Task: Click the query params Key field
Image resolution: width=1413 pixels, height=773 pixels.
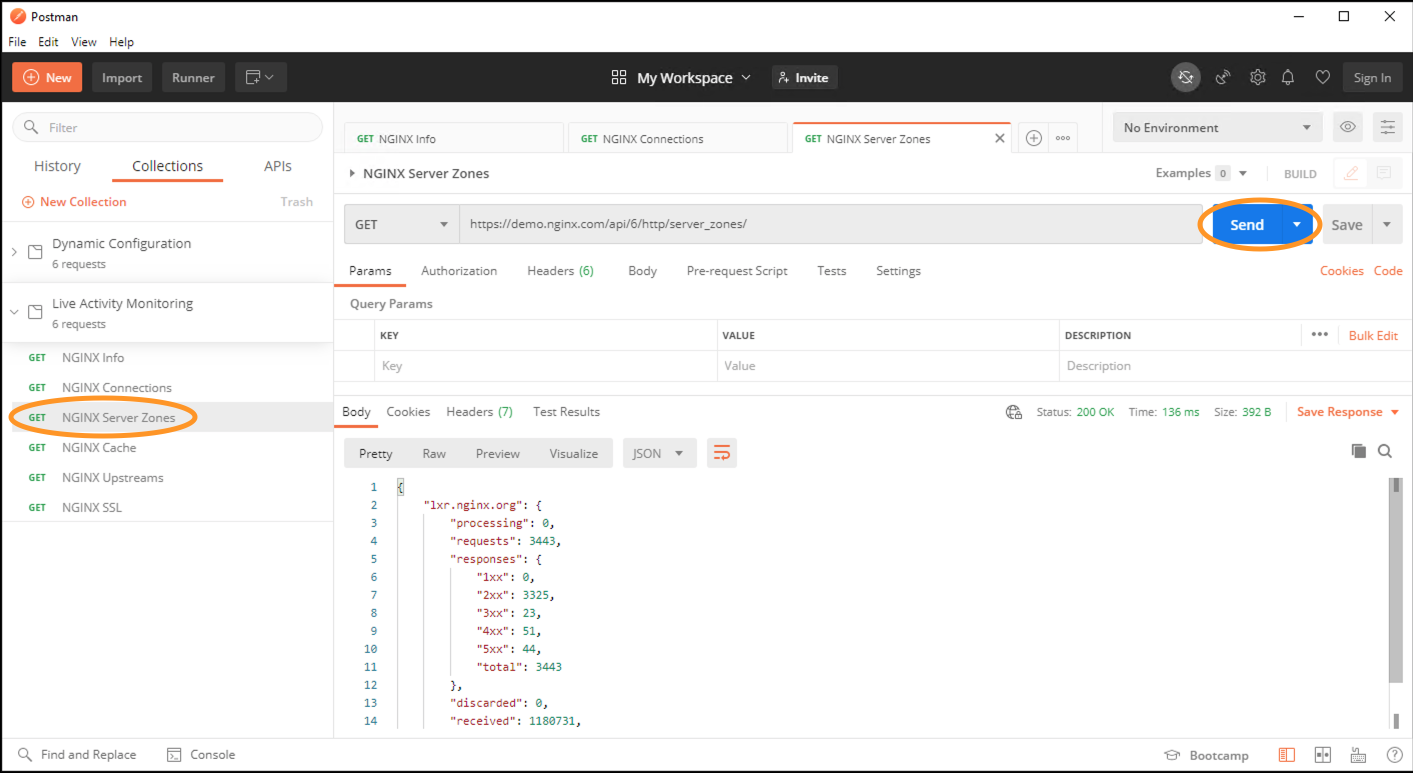Action: pyautogui.click(x=546, y=366)
